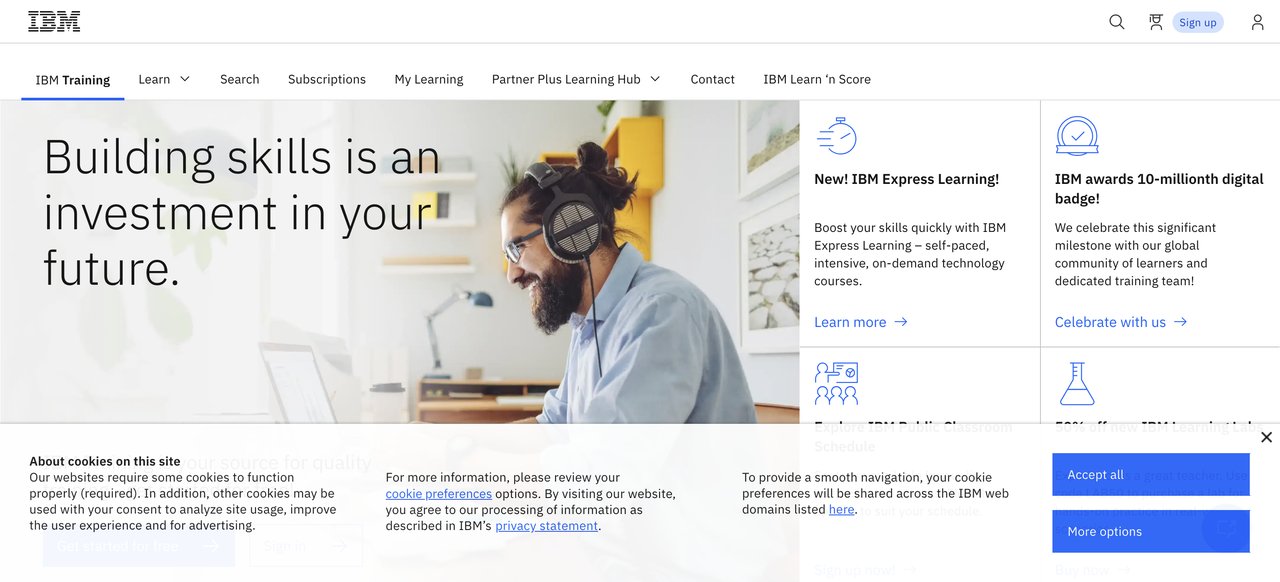Click the arrow next to Learn more

(x=901, y=322)
